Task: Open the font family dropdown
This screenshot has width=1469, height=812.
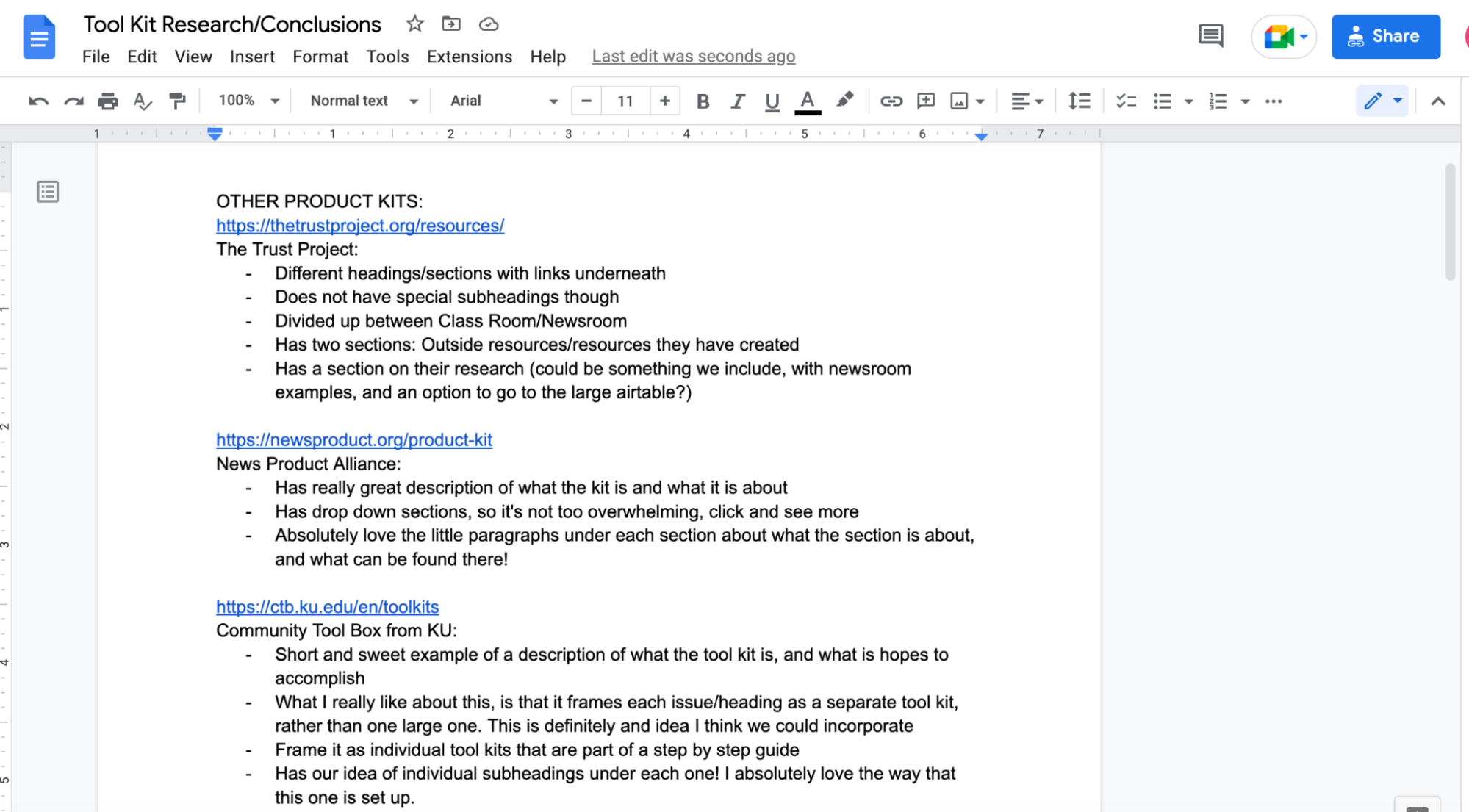Action: click(500, 101)
